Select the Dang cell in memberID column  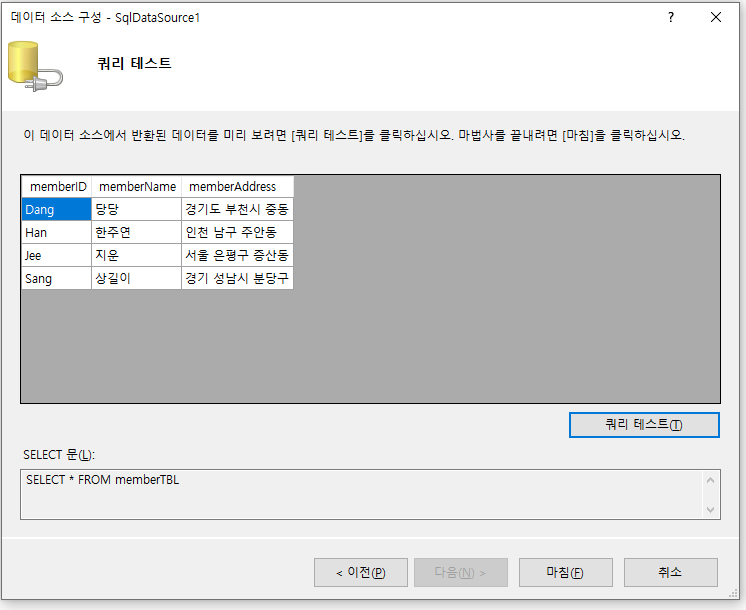pos(57,209)
